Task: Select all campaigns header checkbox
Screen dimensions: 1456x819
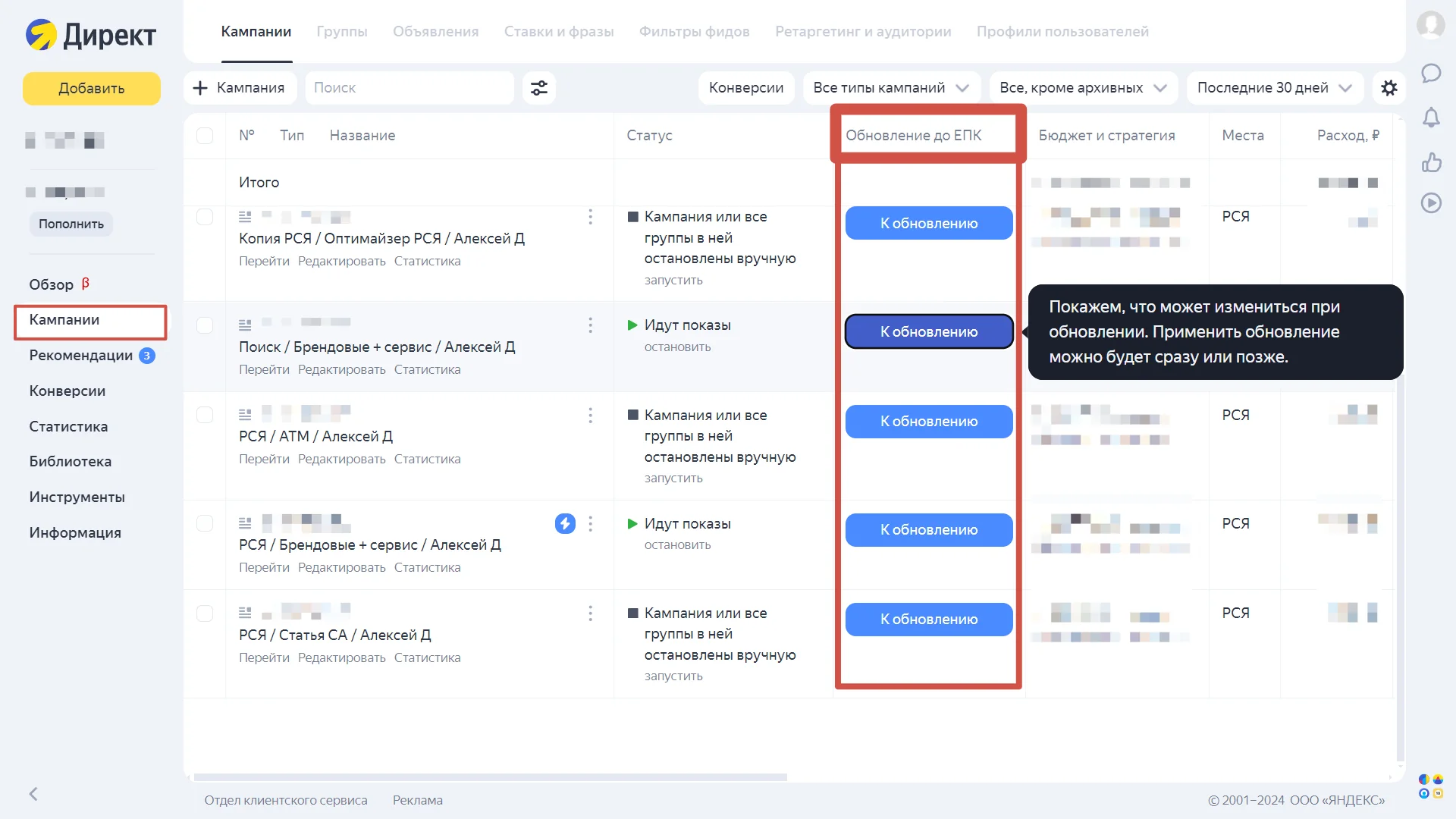Action: click(x=205, y=136)
